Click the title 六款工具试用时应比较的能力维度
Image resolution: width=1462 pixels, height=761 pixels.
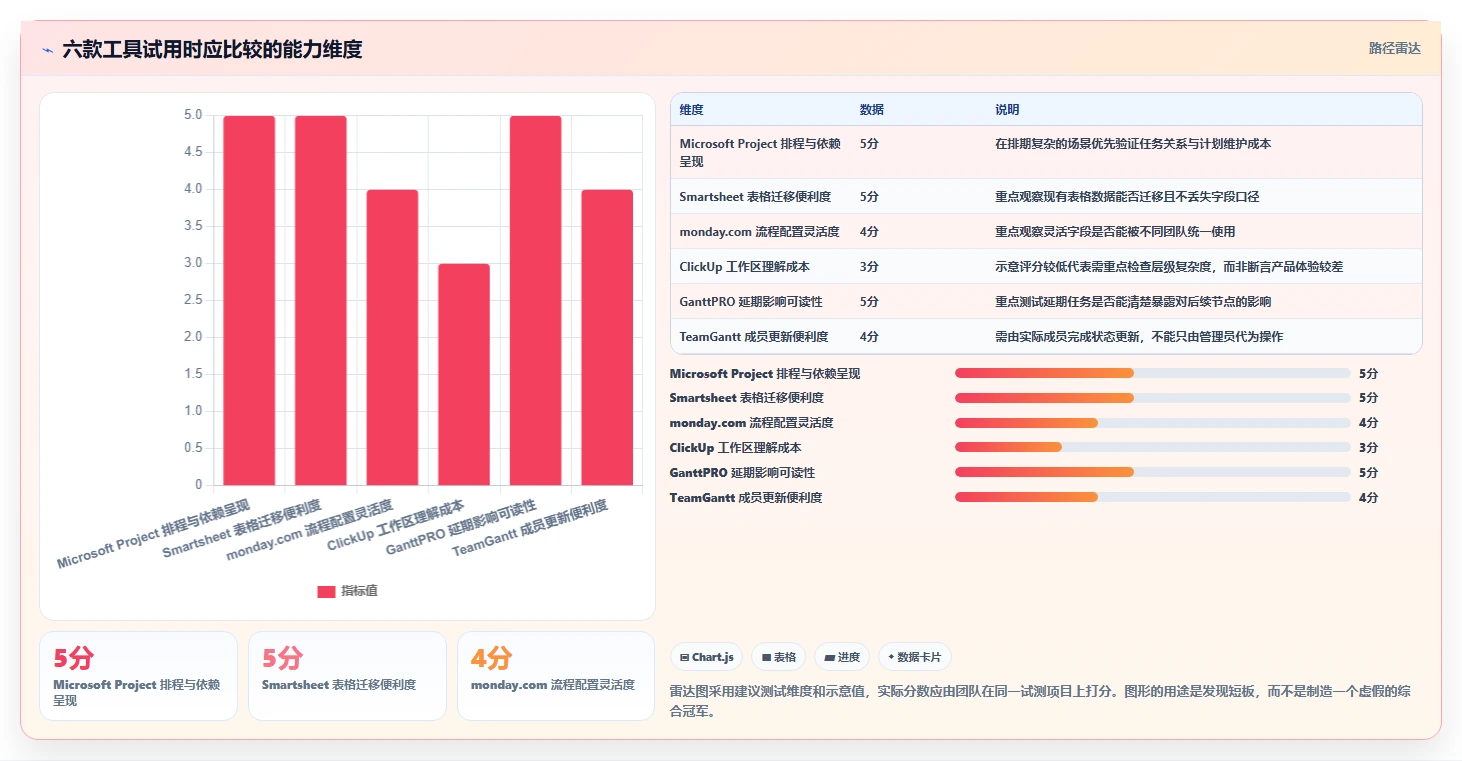click(212, 49)
